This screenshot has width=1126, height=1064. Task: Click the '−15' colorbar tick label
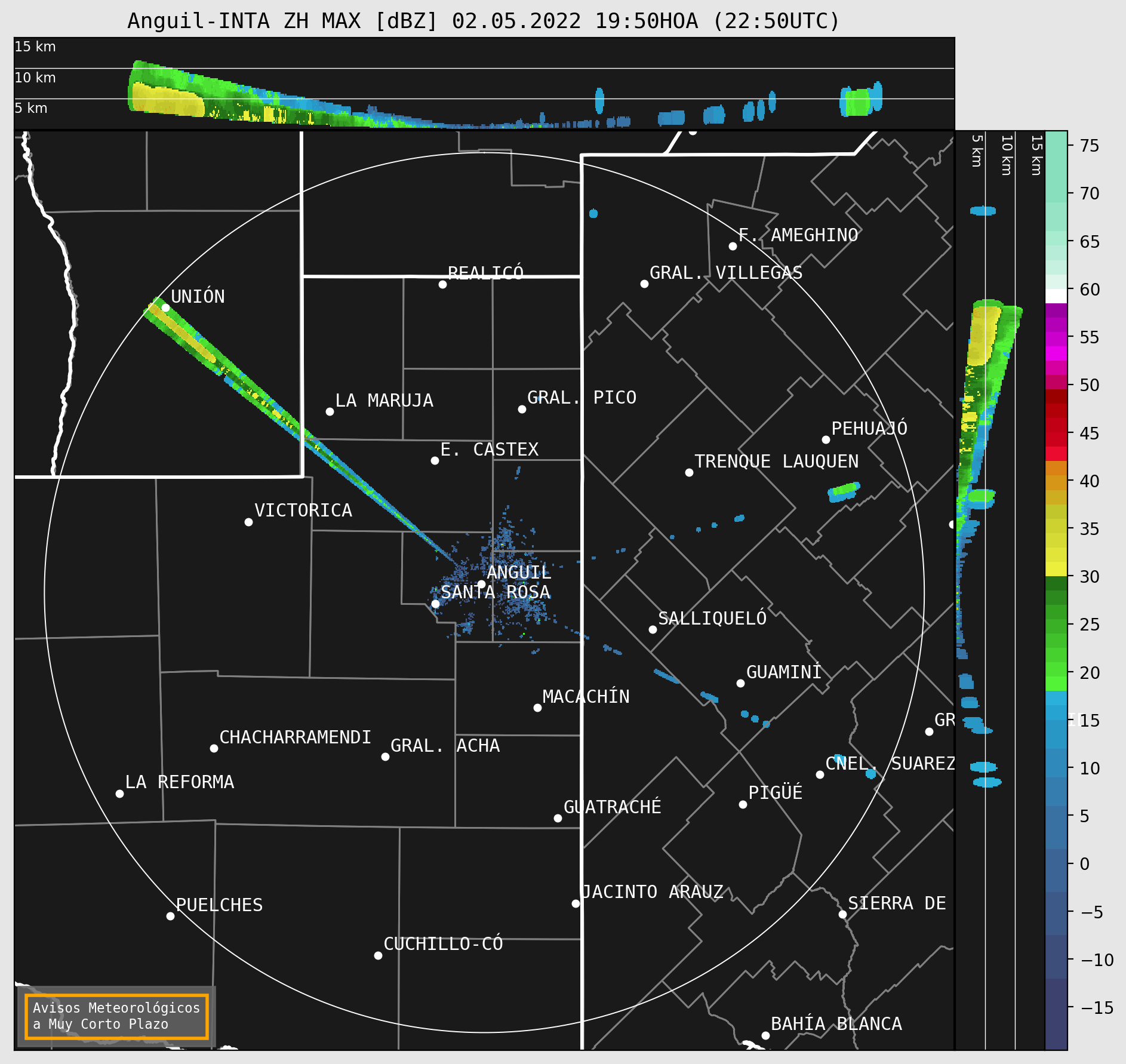click(x=1097, y=1008)
